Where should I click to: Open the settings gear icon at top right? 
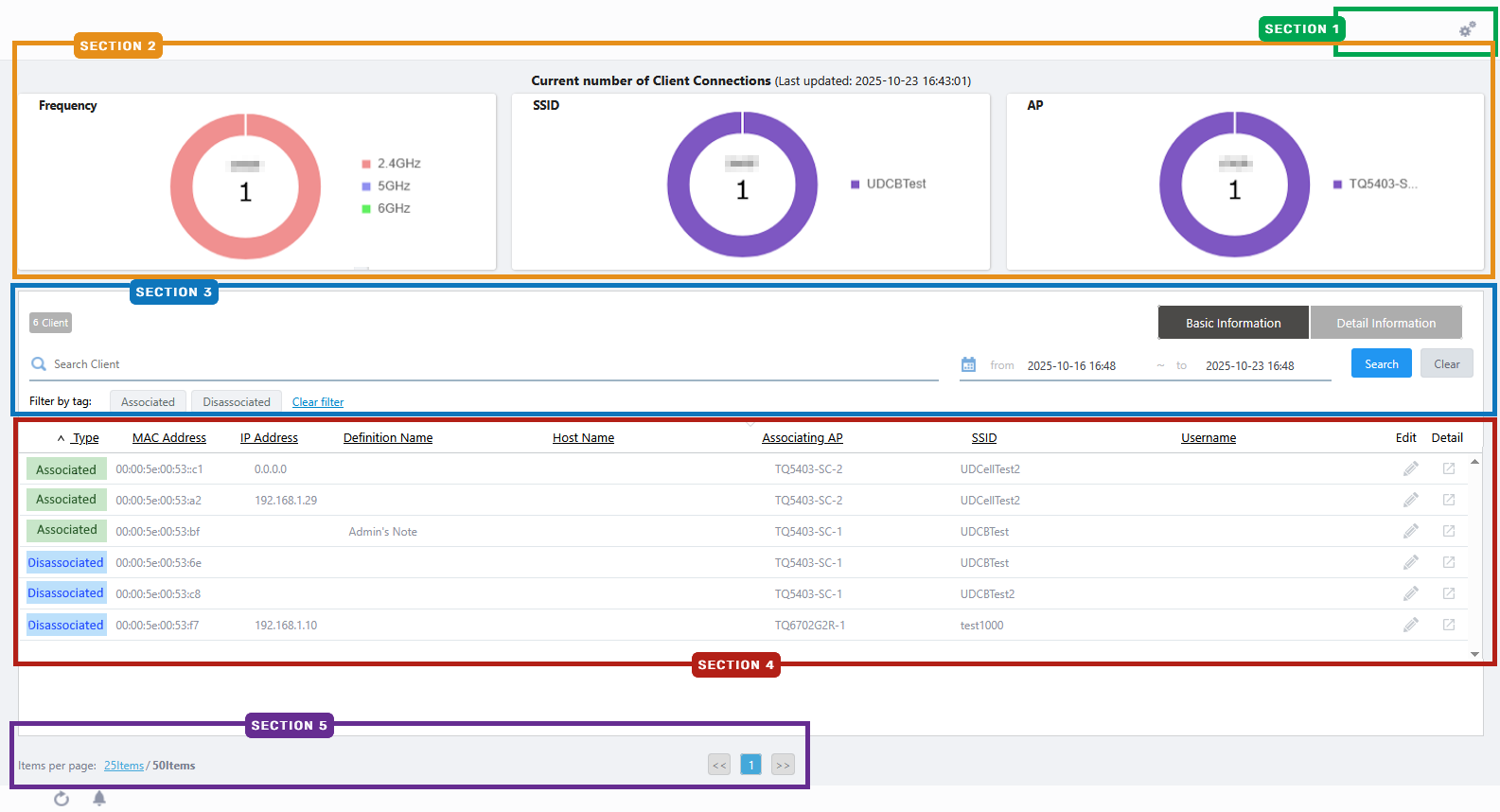pos(1467,29)
